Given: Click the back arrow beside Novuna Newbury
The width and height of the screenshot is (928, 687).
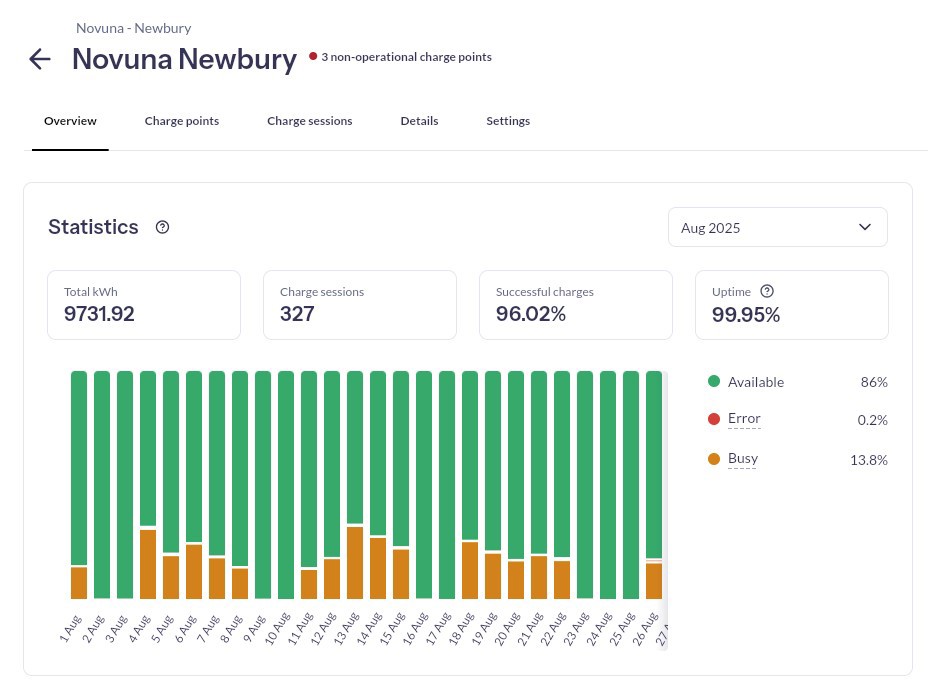Looking at the screenshot, I should tap(40, 59).
